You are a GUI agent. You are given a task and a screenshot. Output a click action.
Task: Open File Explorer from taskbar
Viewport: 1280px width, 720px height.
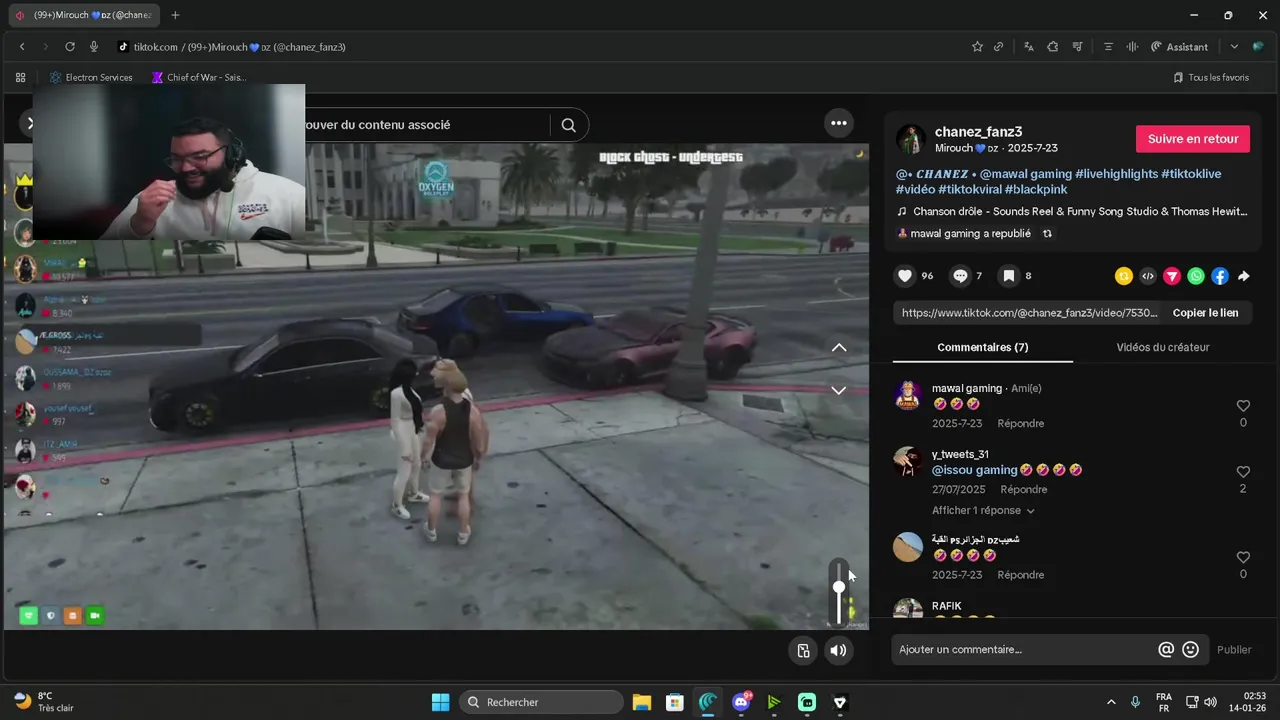click(x=642, y=702)
